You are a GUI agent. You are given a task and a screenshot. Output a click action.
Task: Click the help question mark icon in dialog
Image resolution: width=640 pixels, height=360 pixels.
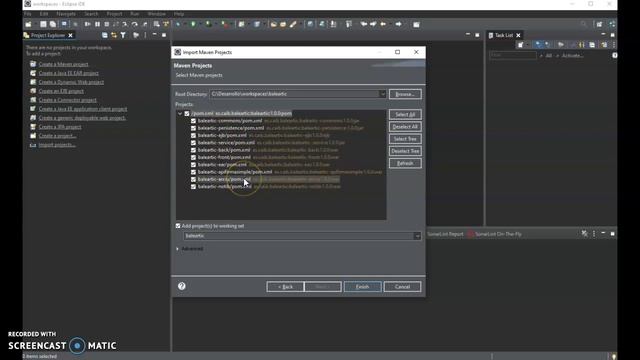pyautogui.click(x=182, y=286)
